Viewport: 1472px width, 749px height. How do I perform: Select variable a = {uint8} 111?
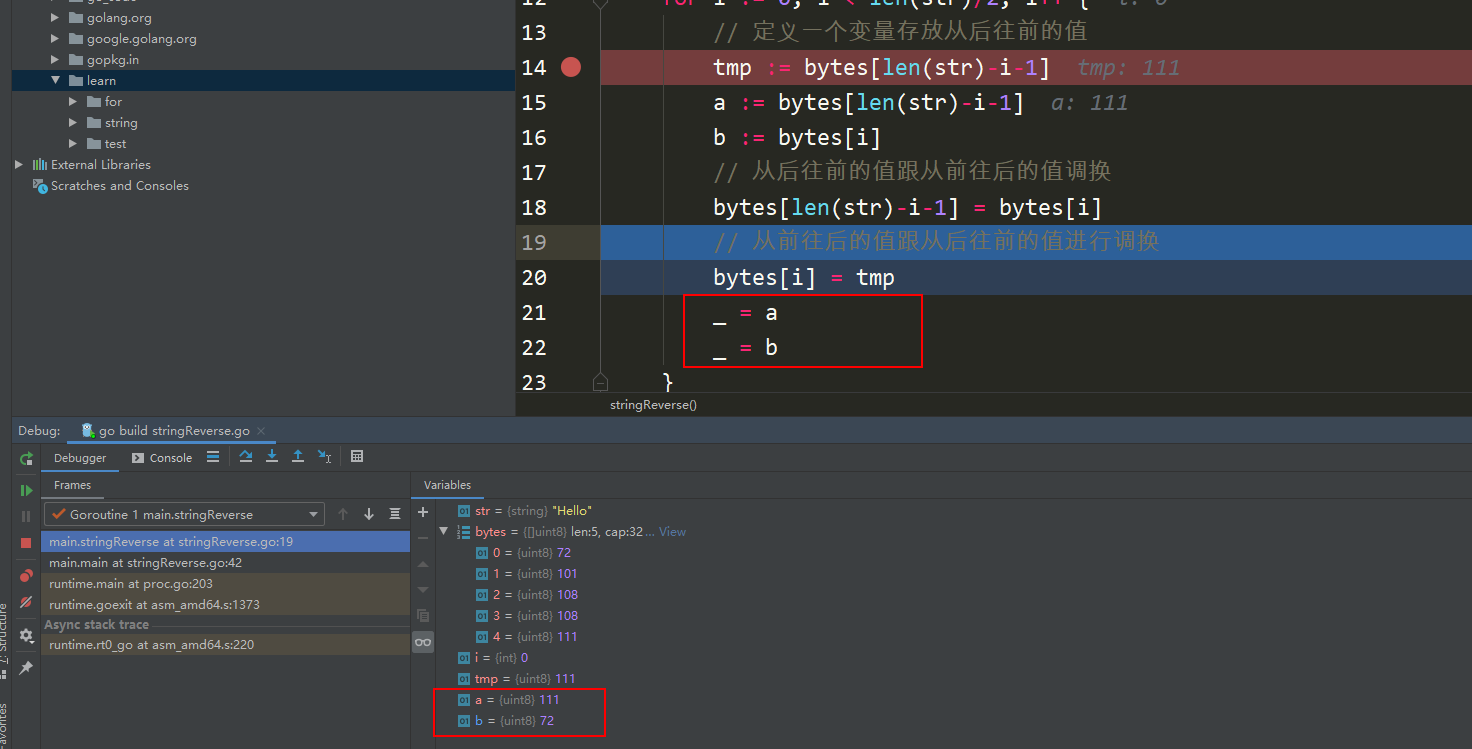tap(508, 700)
